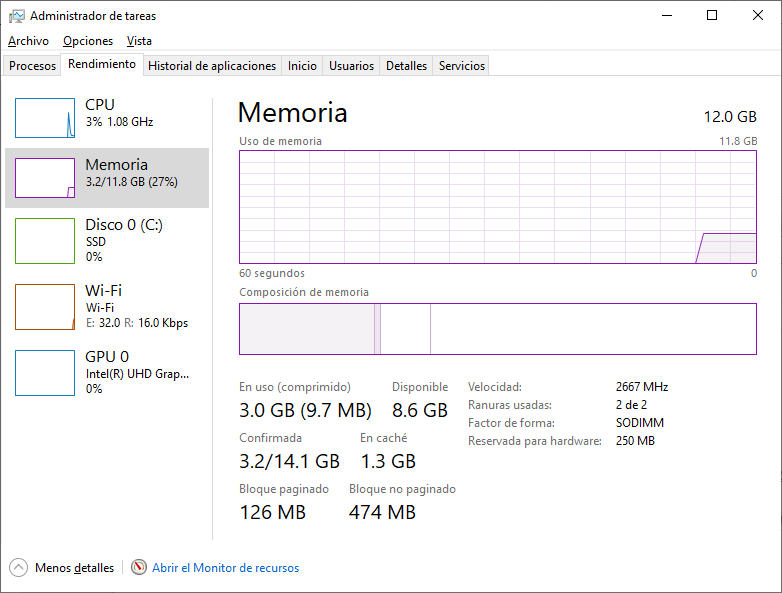Expand the Vista menu
This screenshot has height=593, width=782.
click(140, 41)
